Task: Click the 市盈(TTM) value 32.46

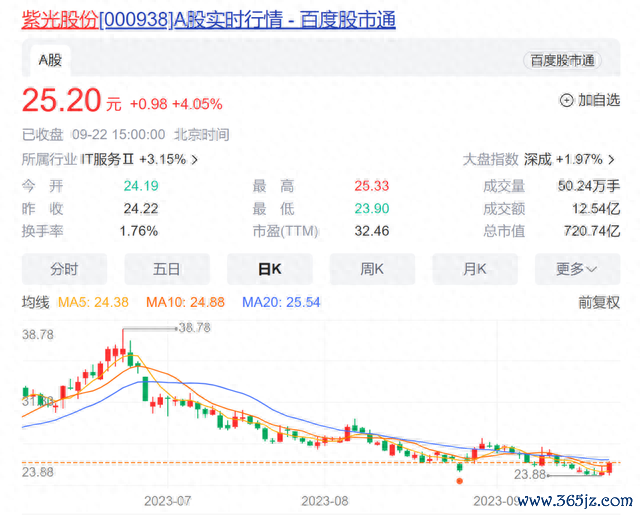Action: (371, 231)
